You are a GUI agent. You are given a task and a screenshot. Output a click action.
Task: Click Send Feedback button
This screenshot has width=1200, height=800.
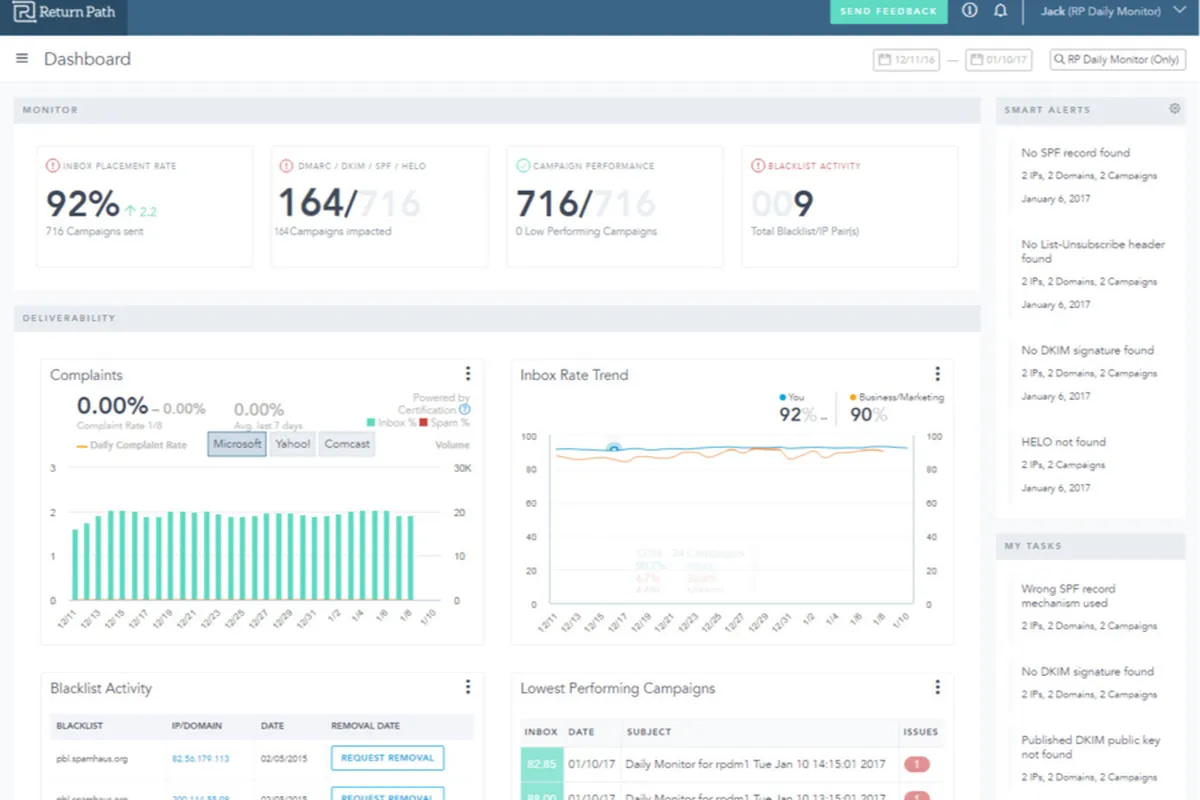coord(888,11)
